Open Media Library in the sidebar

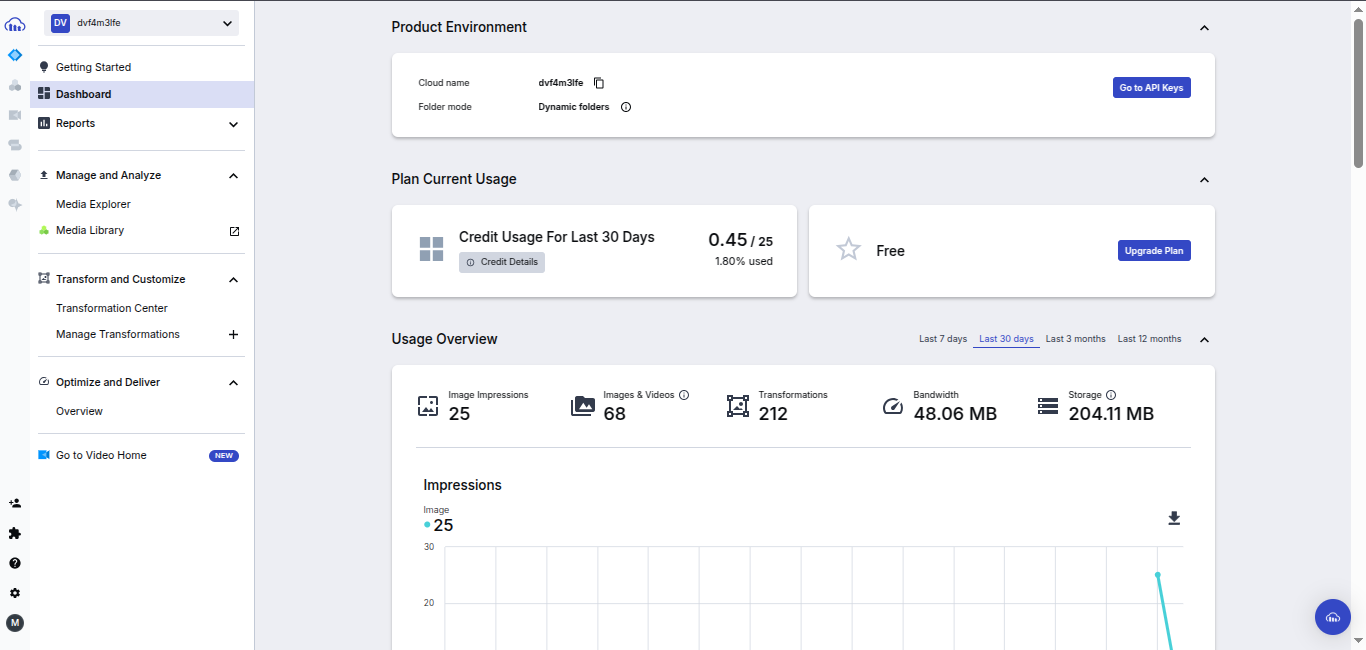90,230
